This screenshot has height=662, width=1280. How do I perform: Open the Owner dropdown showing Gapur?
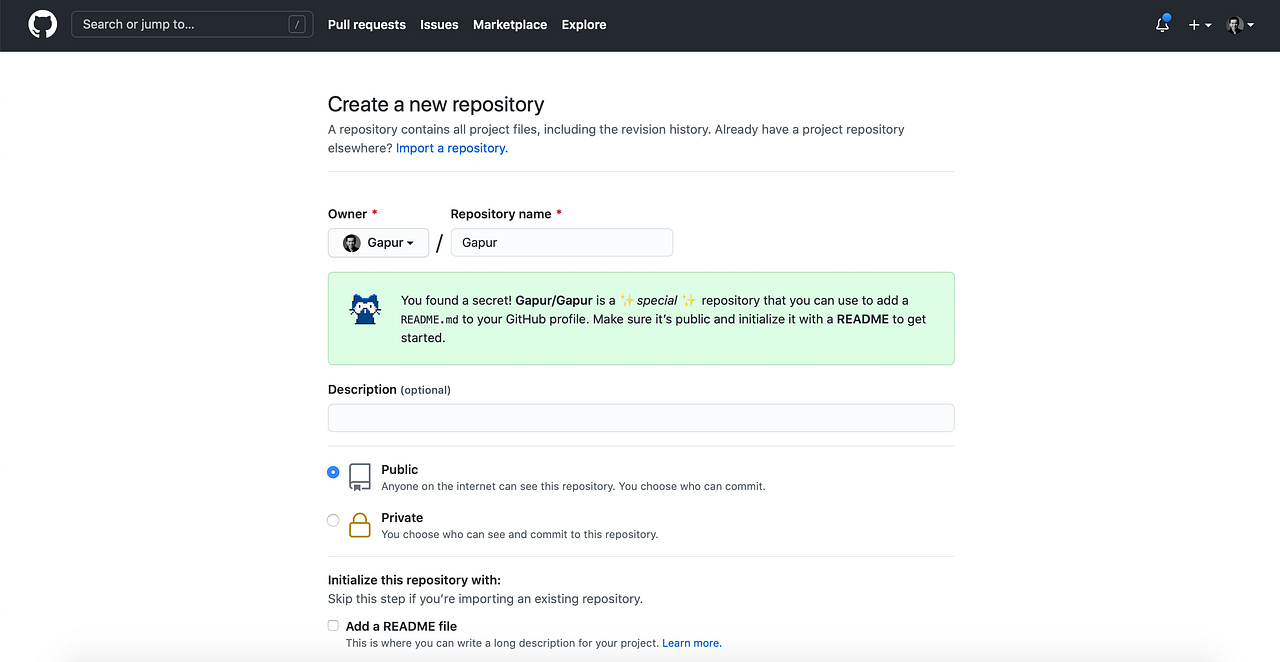(378, 242)
